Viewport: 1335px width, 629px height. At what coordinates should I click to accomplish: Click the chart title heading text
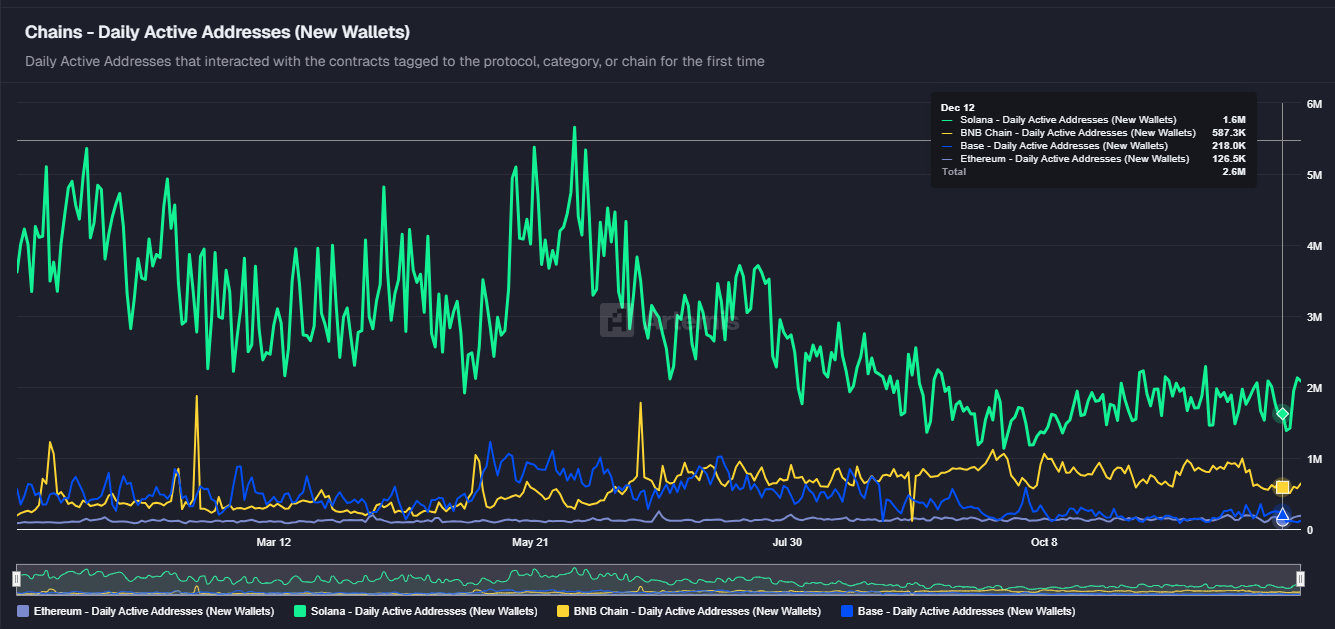point(217,32)
